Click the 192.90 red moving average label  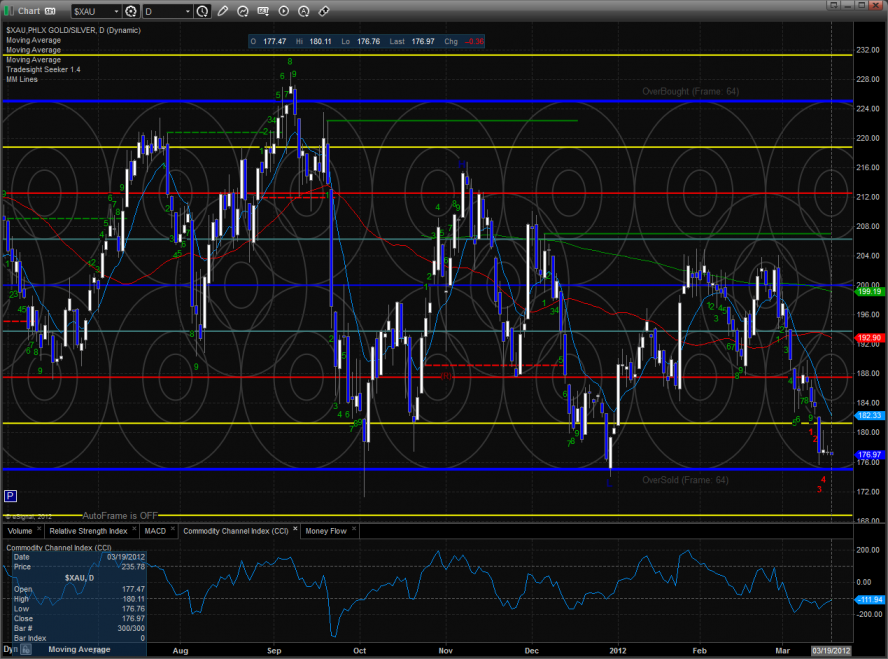point(868,338)
